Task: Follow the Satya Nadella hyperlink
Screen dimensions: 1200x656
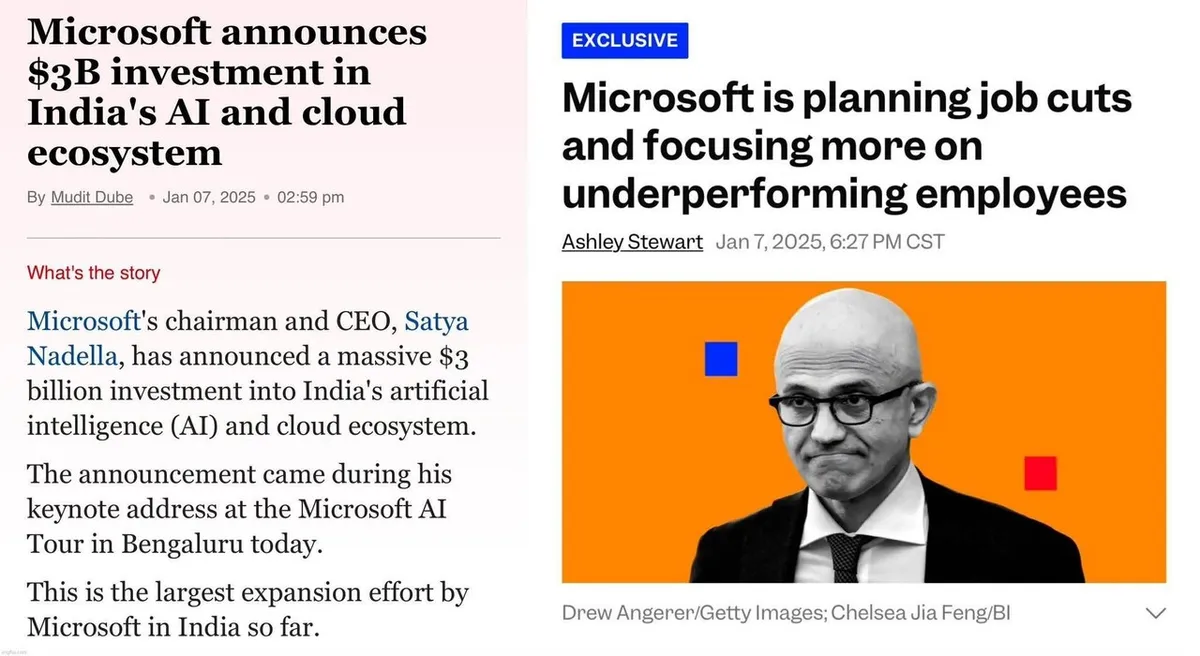Action: pos(436,322)
